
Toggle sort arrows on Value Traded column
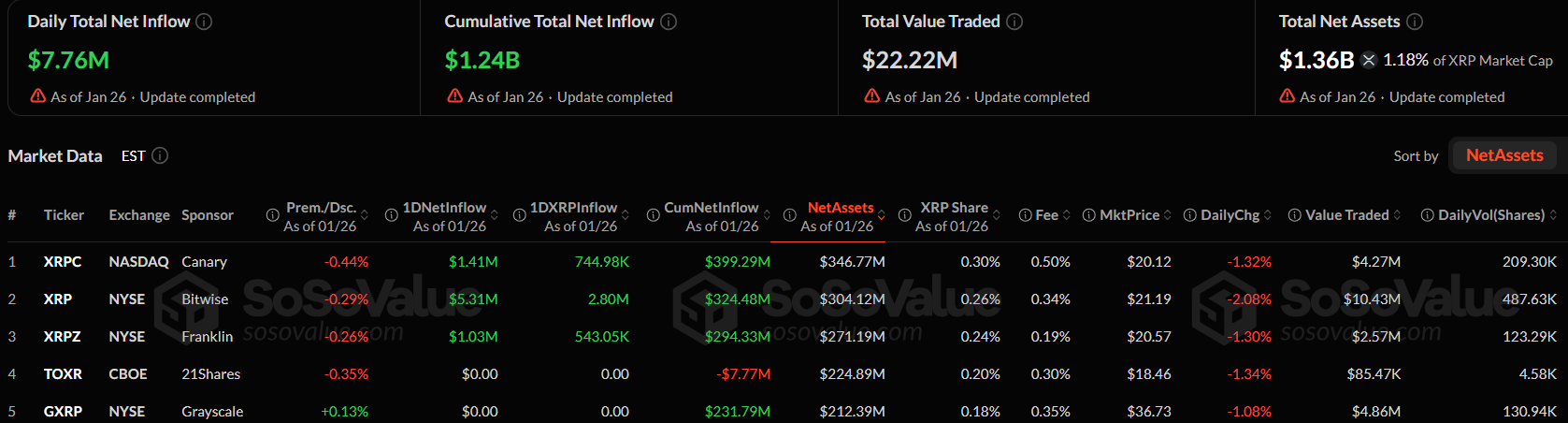pos(1397,215)
